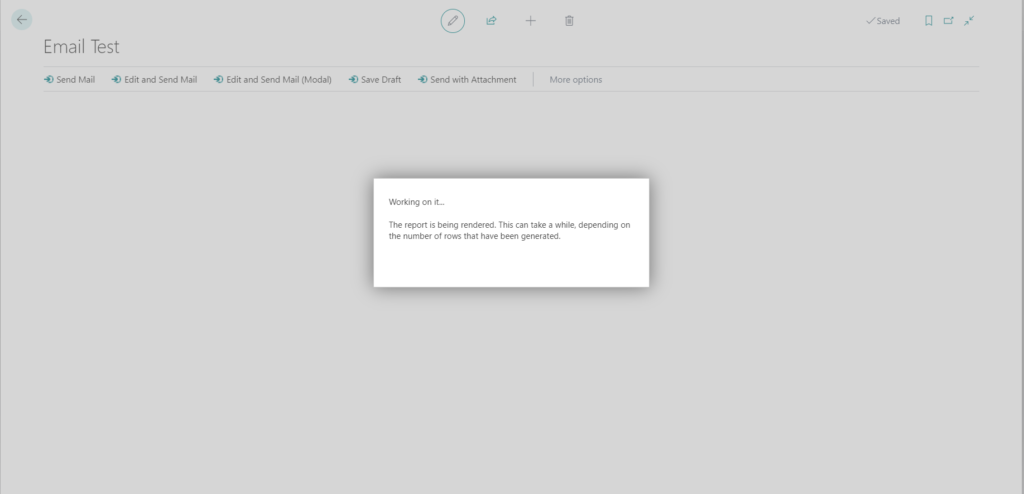This screenshot has height=494, width=1024.
Task: Select Edit and Send Mail (Modal)
Action: (x=272, y=80)
